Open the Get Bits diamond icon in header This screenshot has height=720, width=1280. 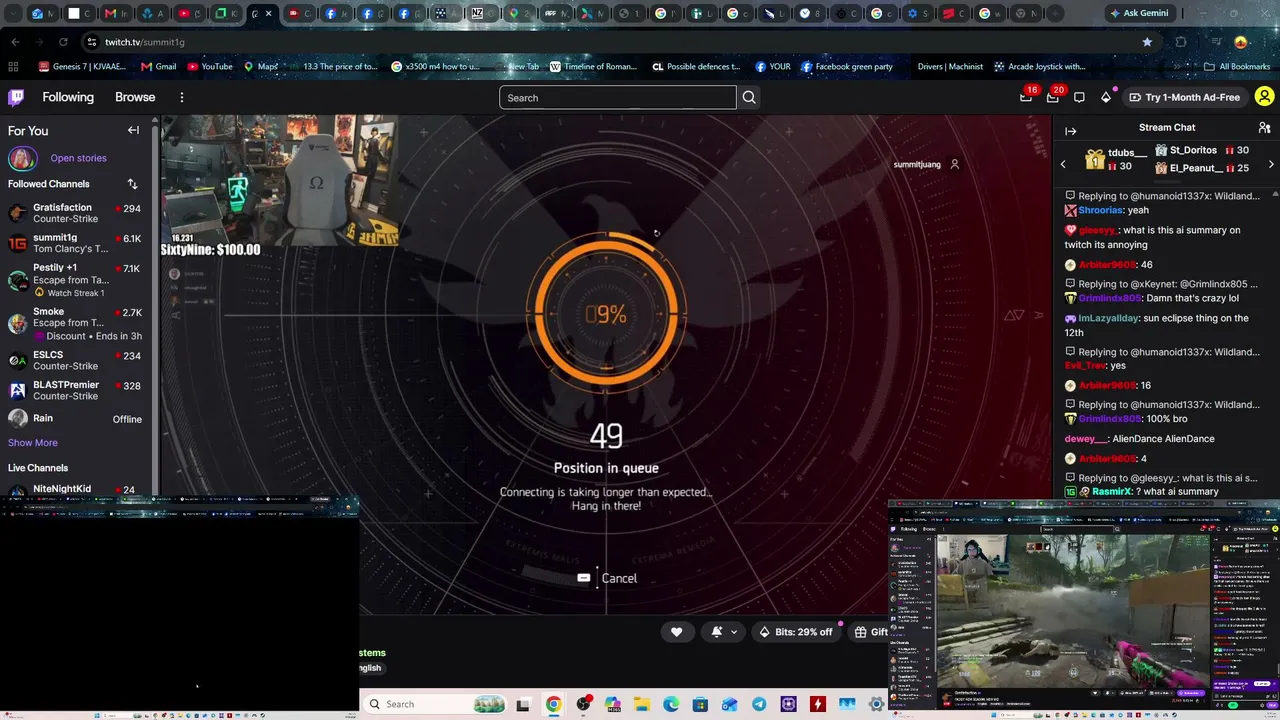click(1106, 97)
